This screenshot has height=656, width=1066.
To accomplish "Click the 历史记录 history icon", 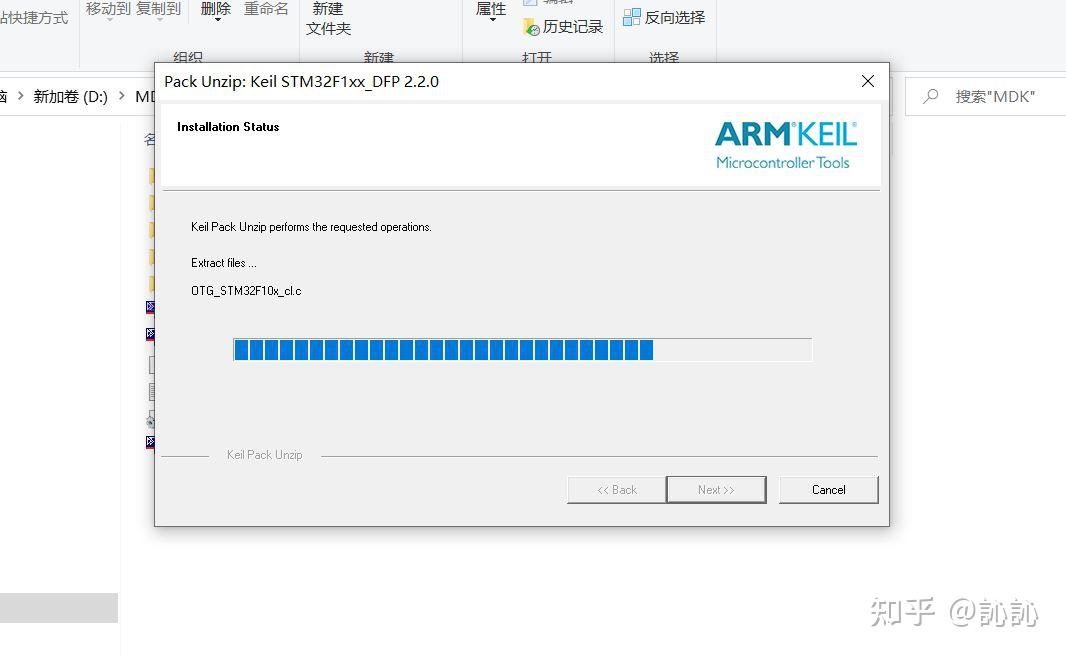I will [x=531, y=27].
